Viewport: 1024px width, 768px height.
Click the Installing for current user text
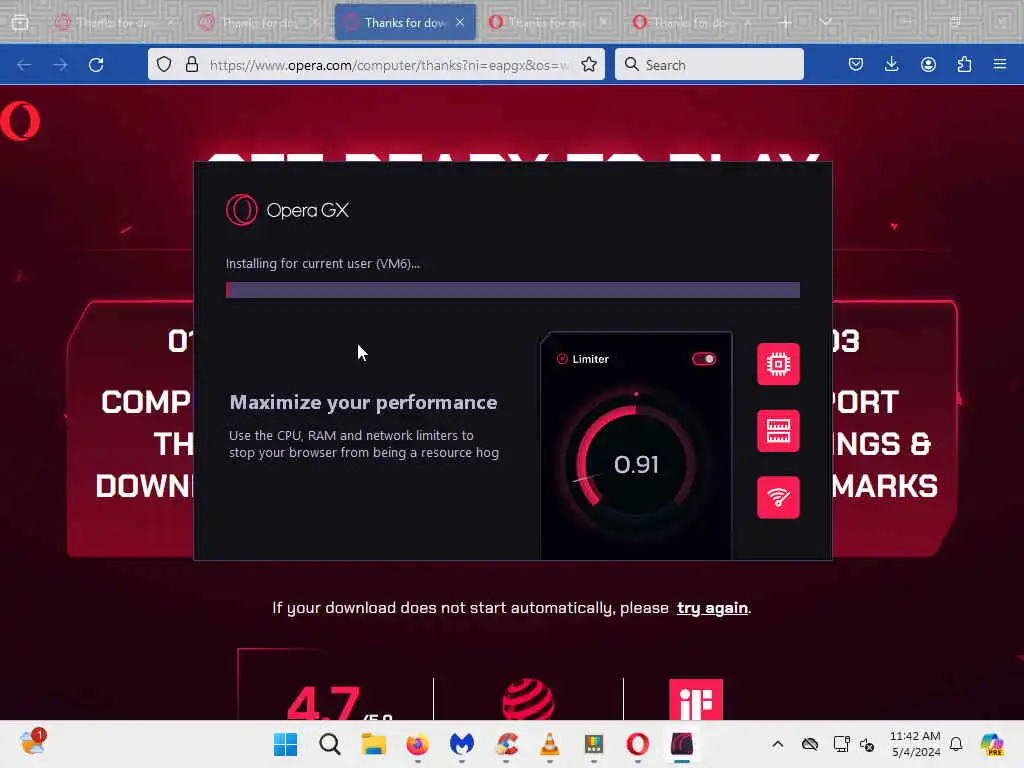(x=323, y=263)
